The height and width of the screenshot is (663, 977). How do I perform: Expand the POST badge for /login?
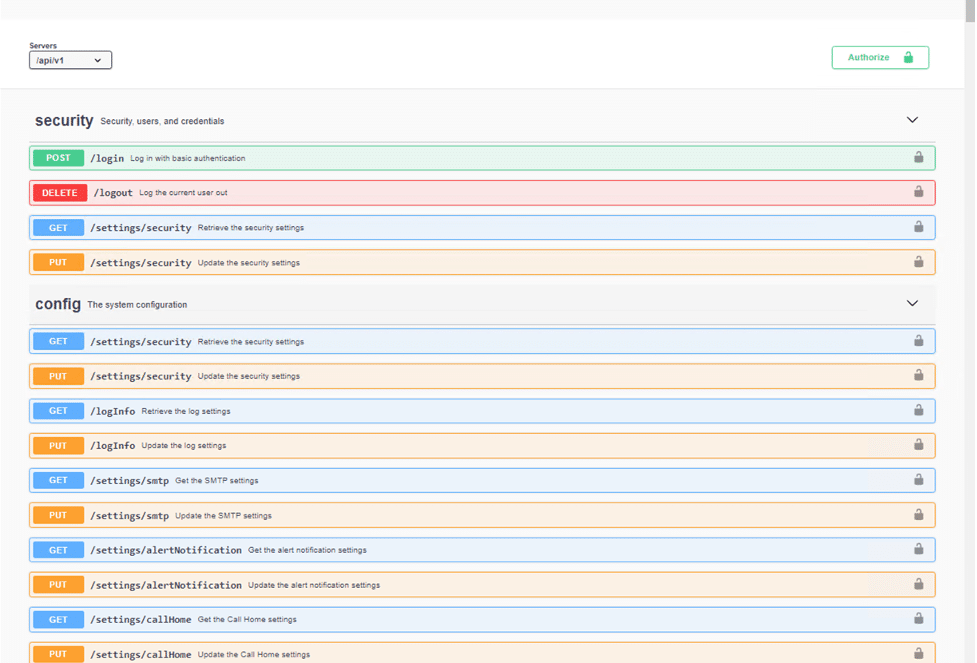(58, 158)
